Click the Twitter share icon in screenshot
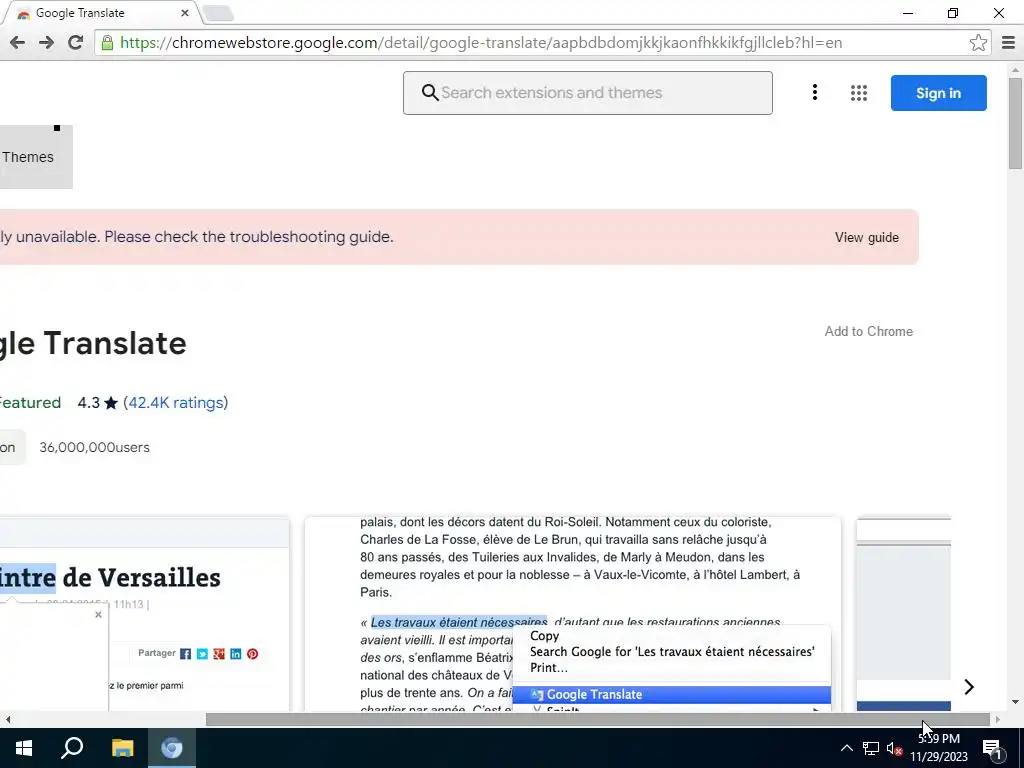 tap(202, 654)
